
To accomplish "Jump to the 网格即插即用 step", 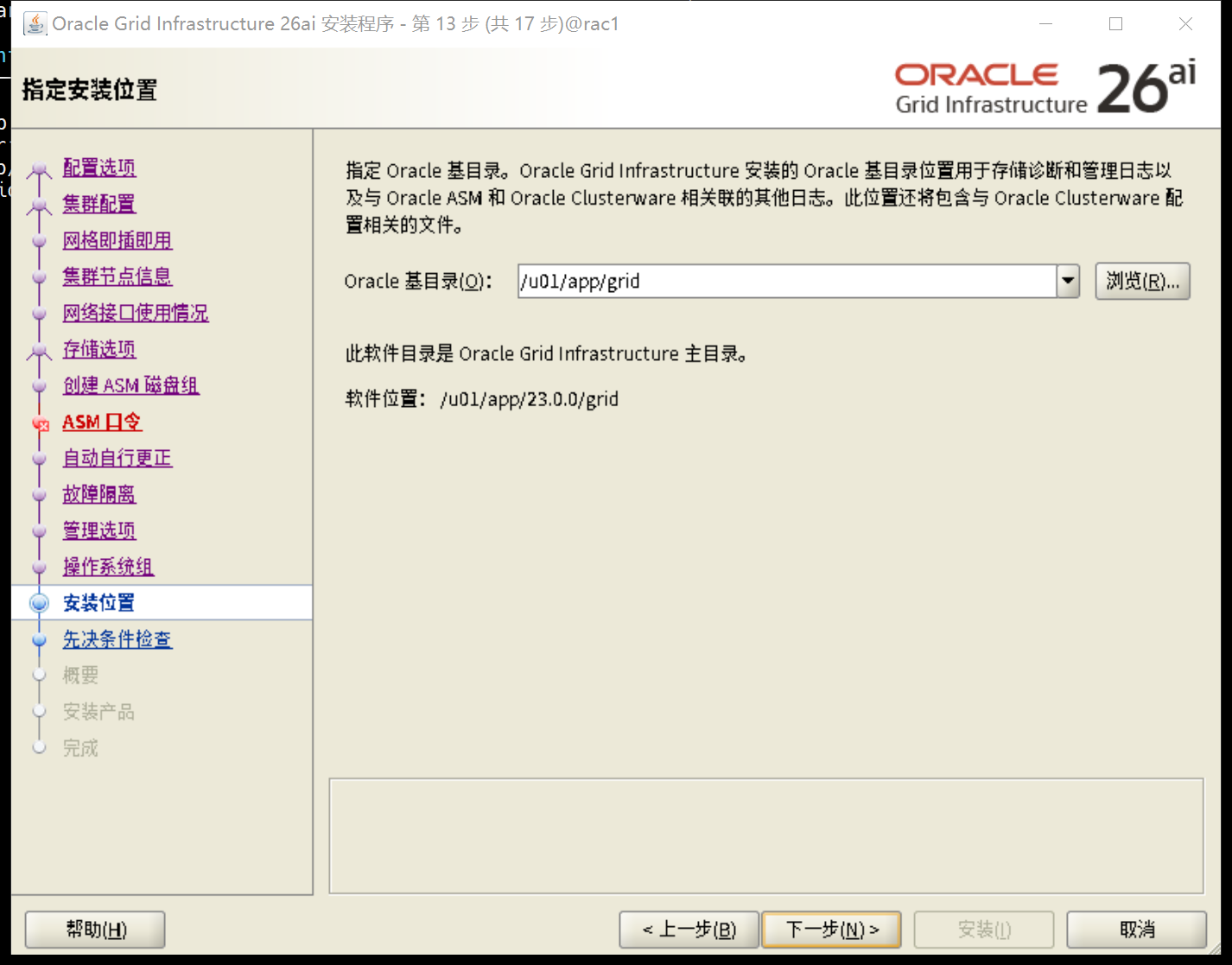I will (117, 240).
